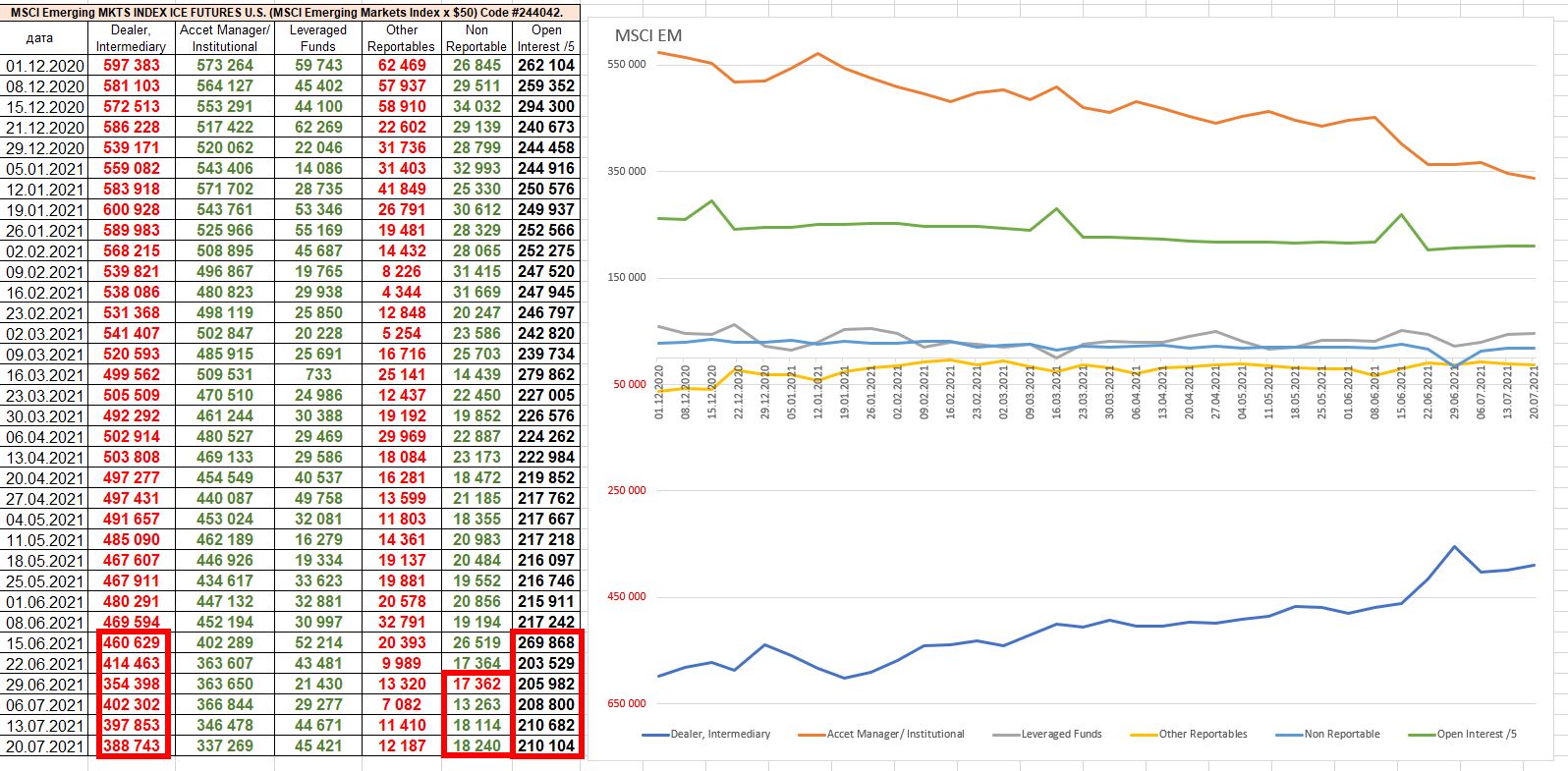Click the Open Interest /5 legend entry

[1477, 734]
